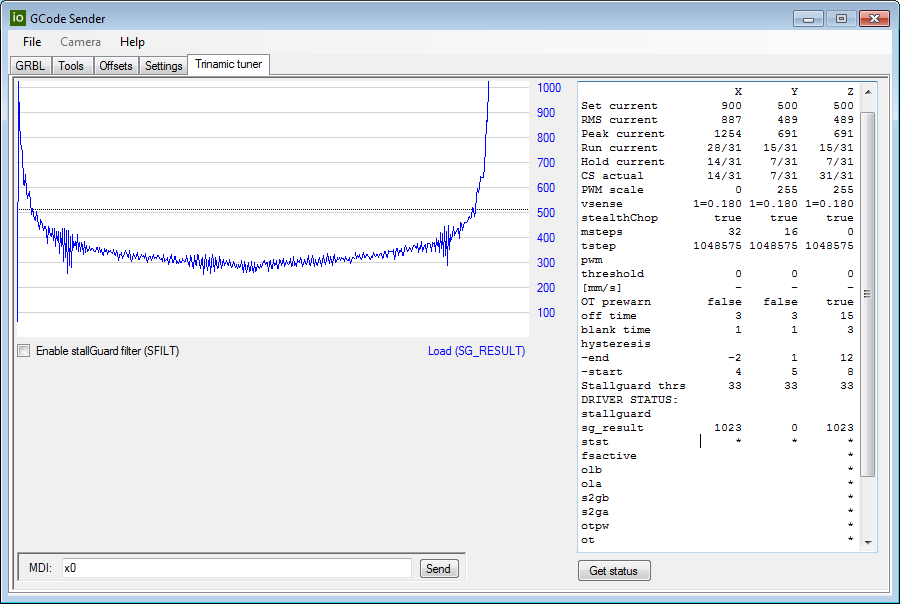Close the GCode Sender window

tap(874, 19)
